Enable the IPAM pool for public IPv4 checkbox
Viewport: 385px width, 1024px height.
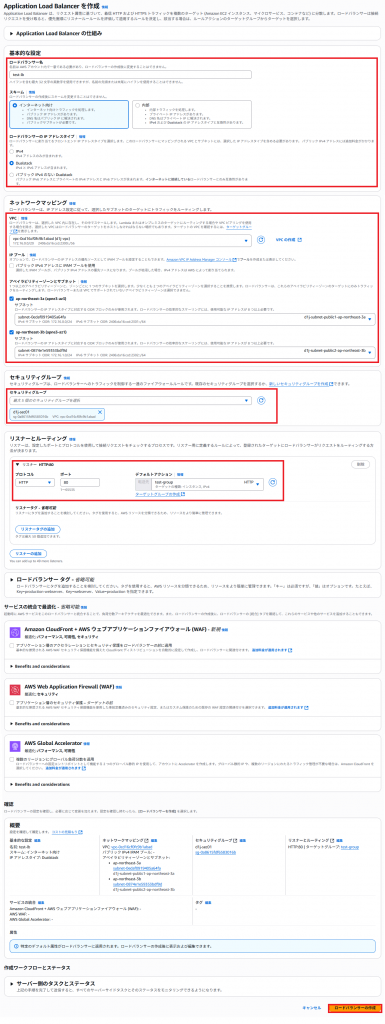point(12,266)
